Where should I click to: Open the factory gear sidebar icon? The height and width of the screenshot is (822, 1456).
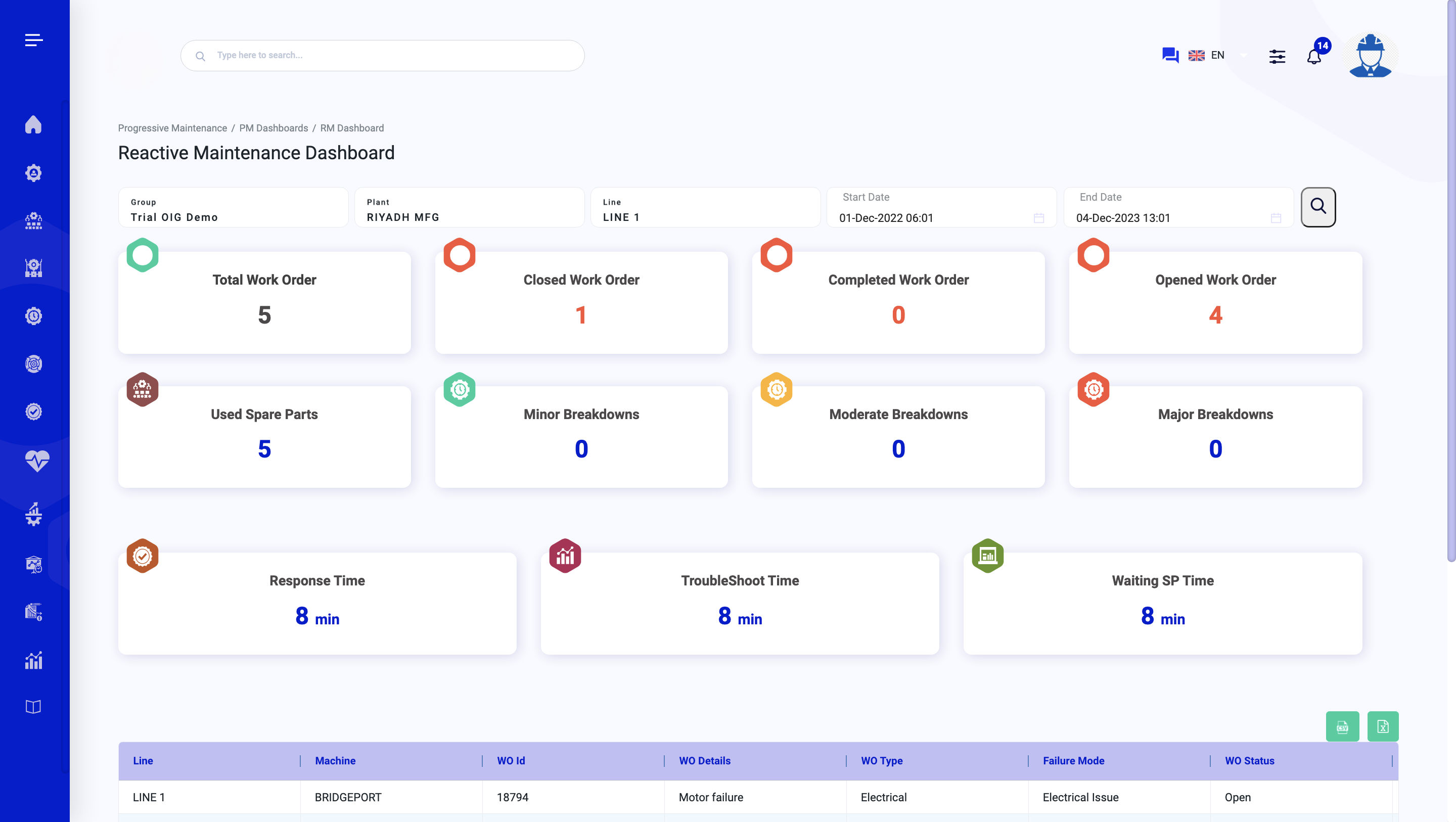click(x=33, y=268)
